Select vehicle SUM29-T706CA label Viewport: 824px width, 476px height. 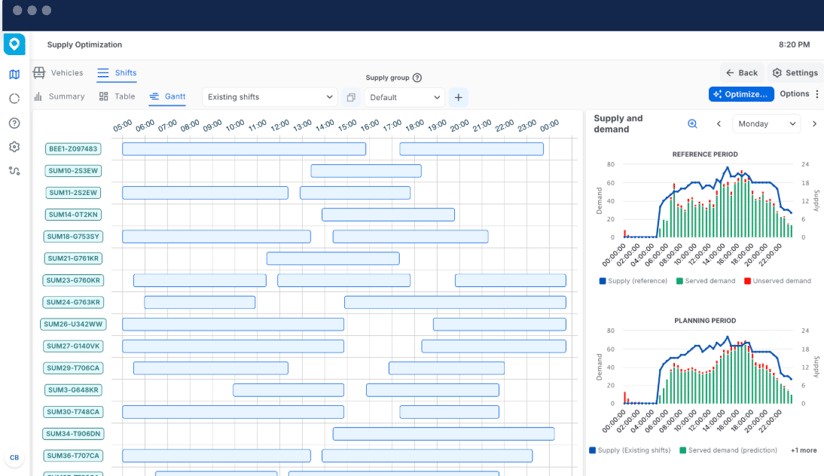[x=73, y=368]
